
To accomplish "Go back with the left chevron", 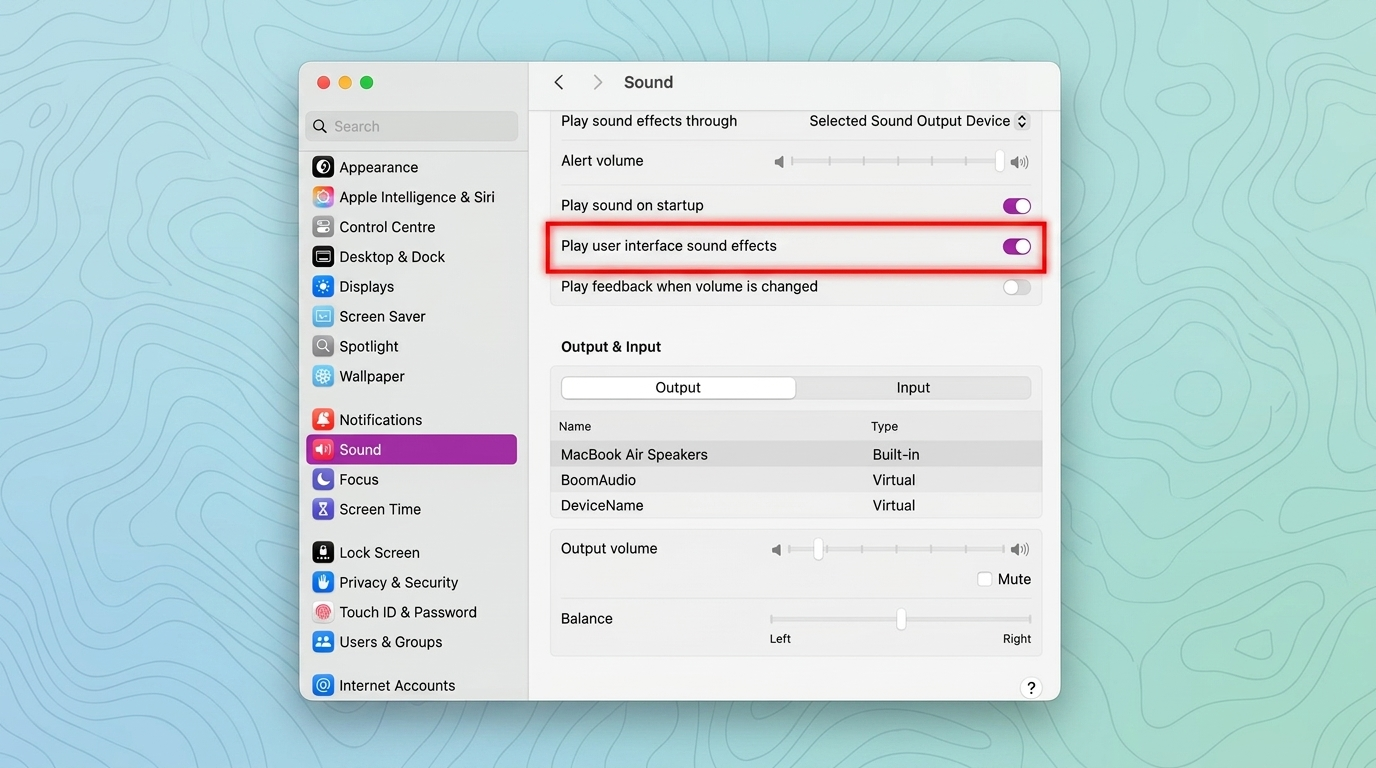I will tap(559, 82).
